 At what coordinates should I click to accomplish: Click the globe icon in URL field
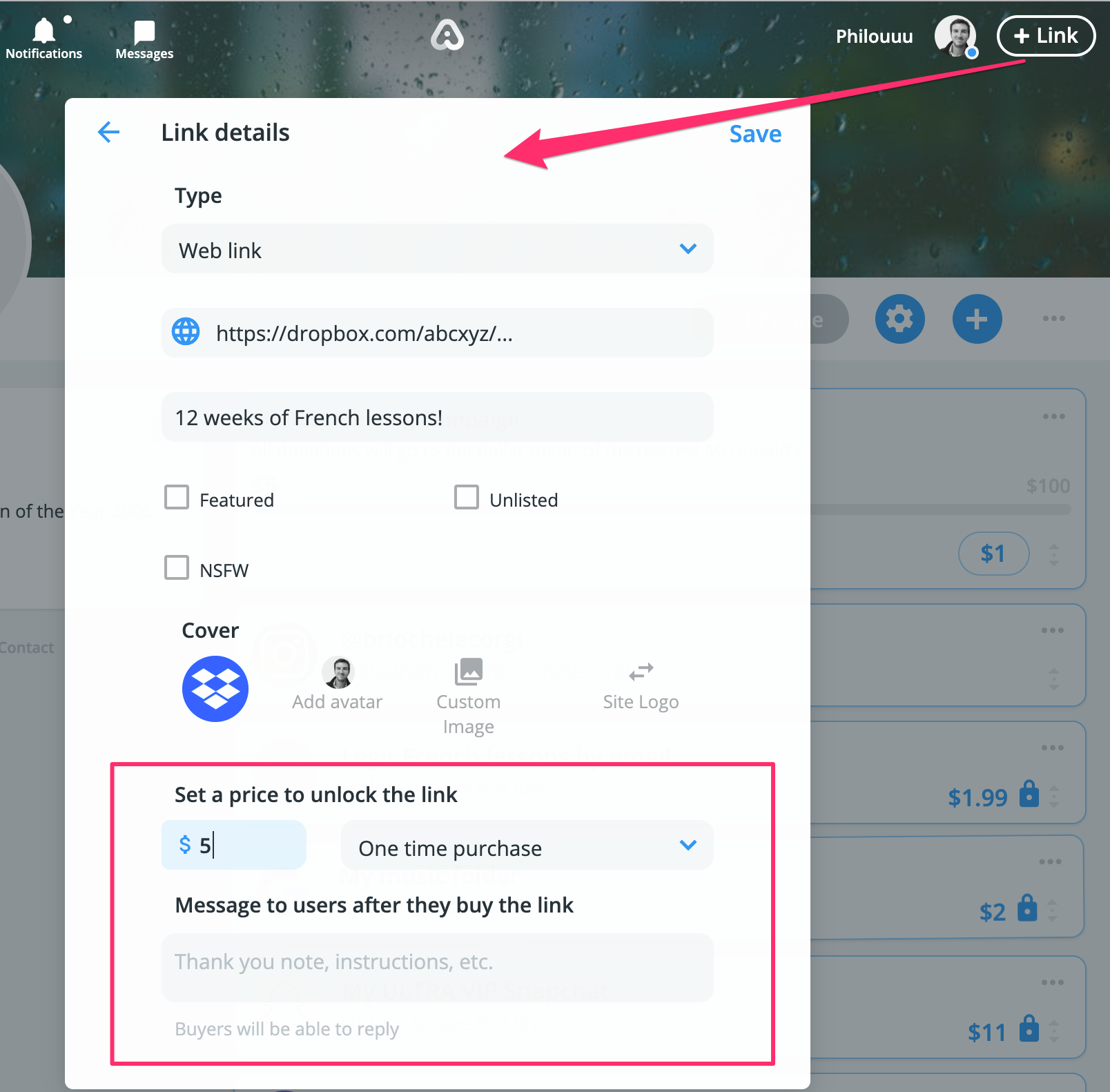tap(186, 332)
